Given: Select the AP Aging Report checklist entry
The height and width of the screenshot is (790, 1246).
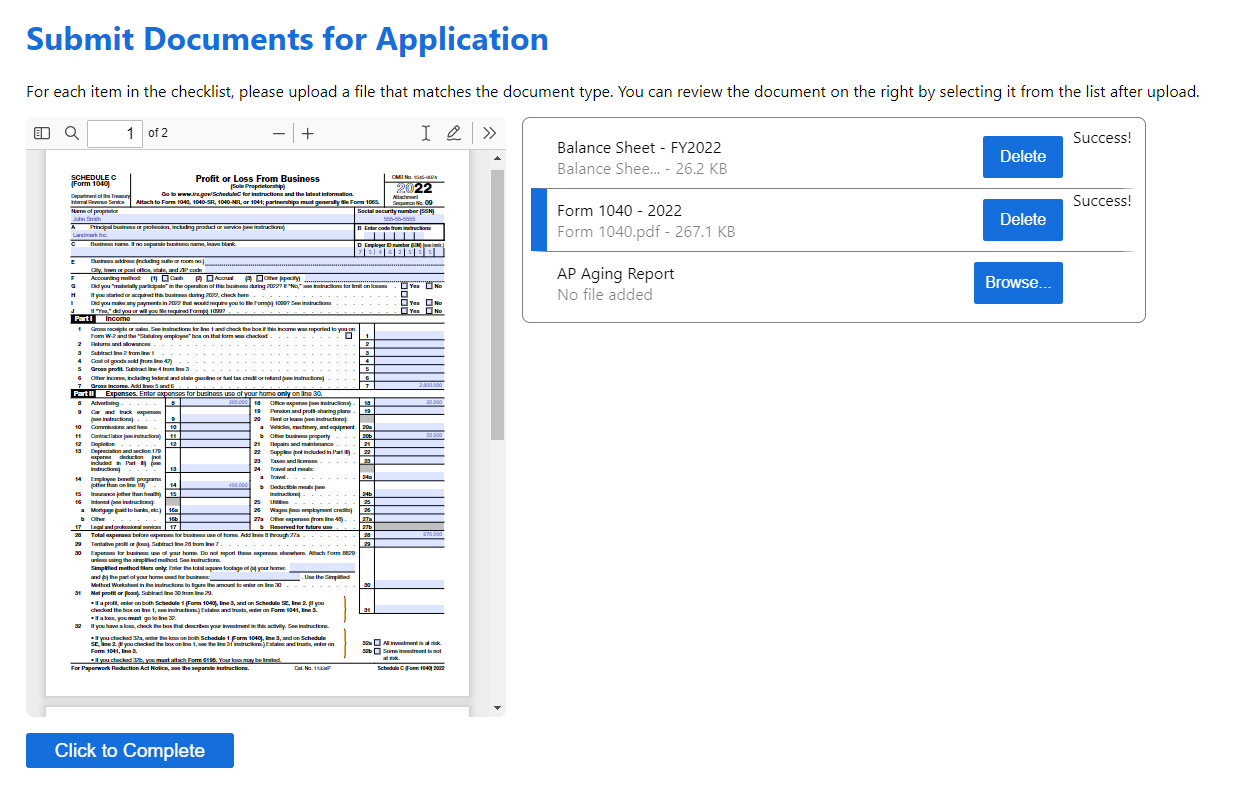Looking at the screenshot, I should (x=700, y=282).
